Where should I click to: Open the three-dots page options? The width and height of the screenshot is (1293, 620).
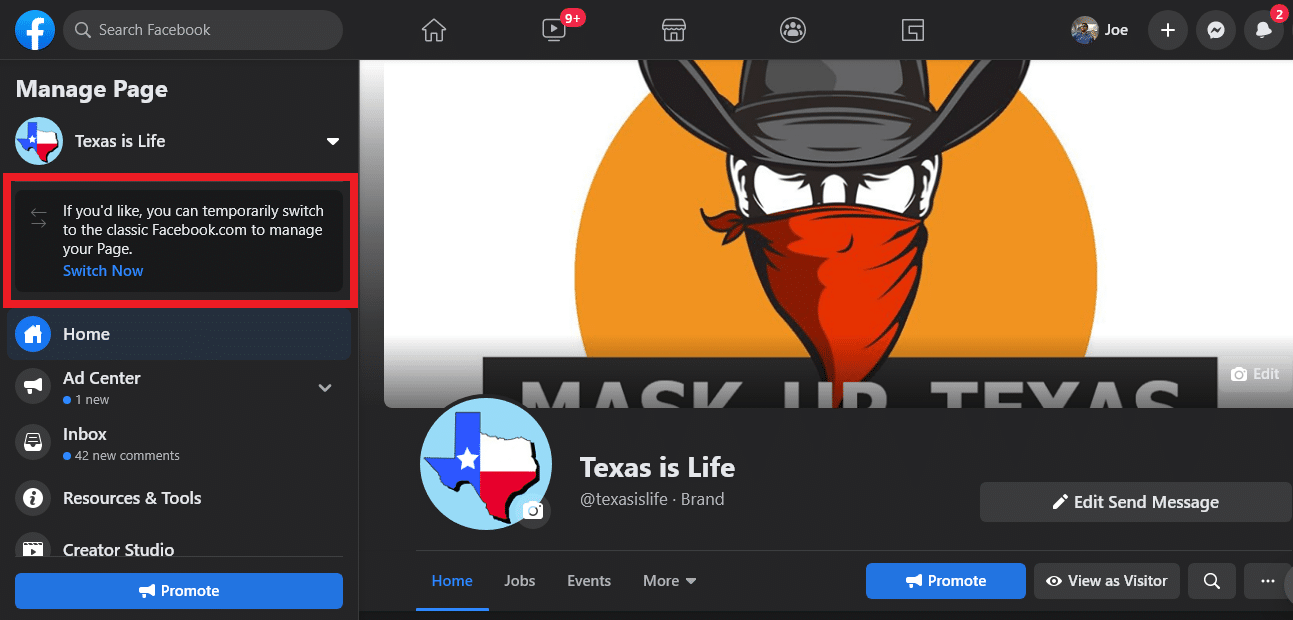click(1268, 581)
